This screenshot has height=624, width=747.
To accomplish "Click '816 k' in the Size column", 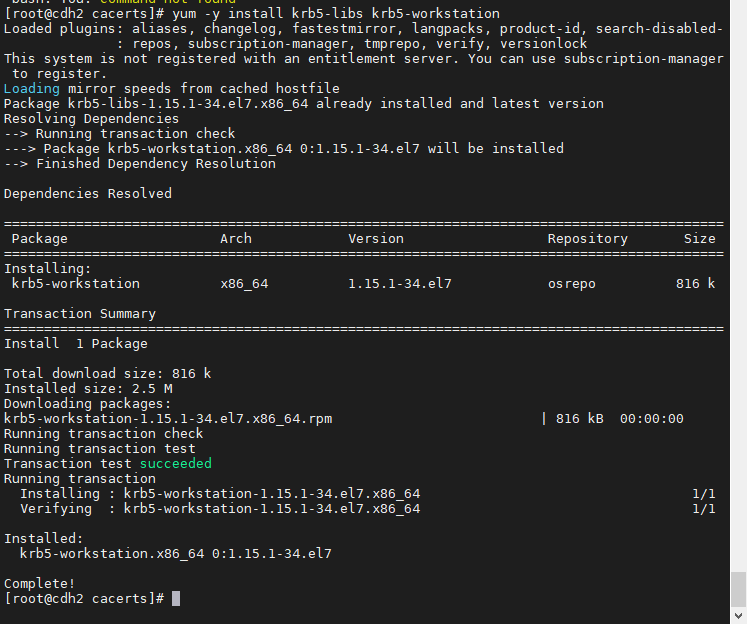I will point(696,284).
